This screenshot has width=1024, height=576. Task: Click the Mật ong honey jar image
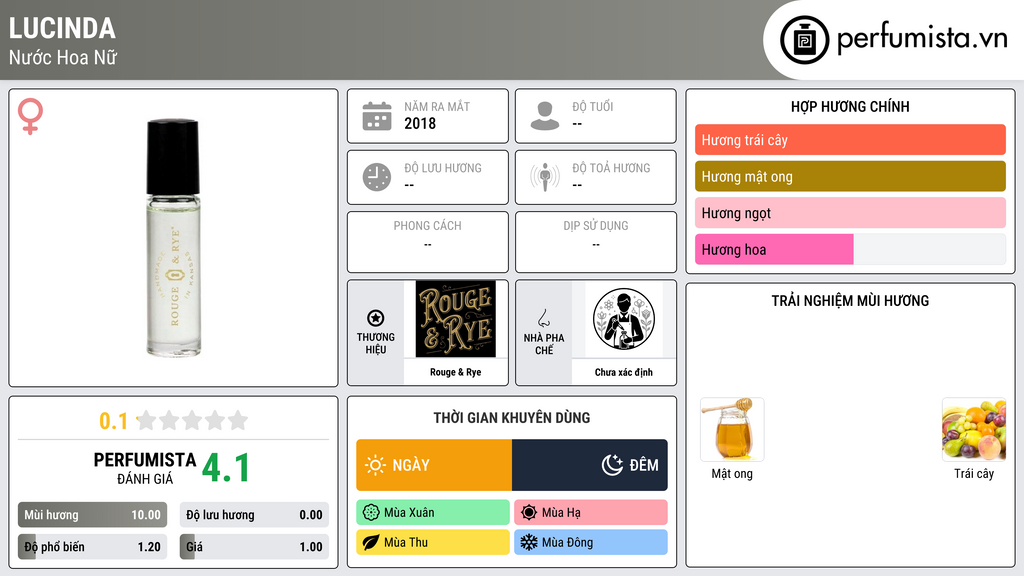(x=732, y=430)
